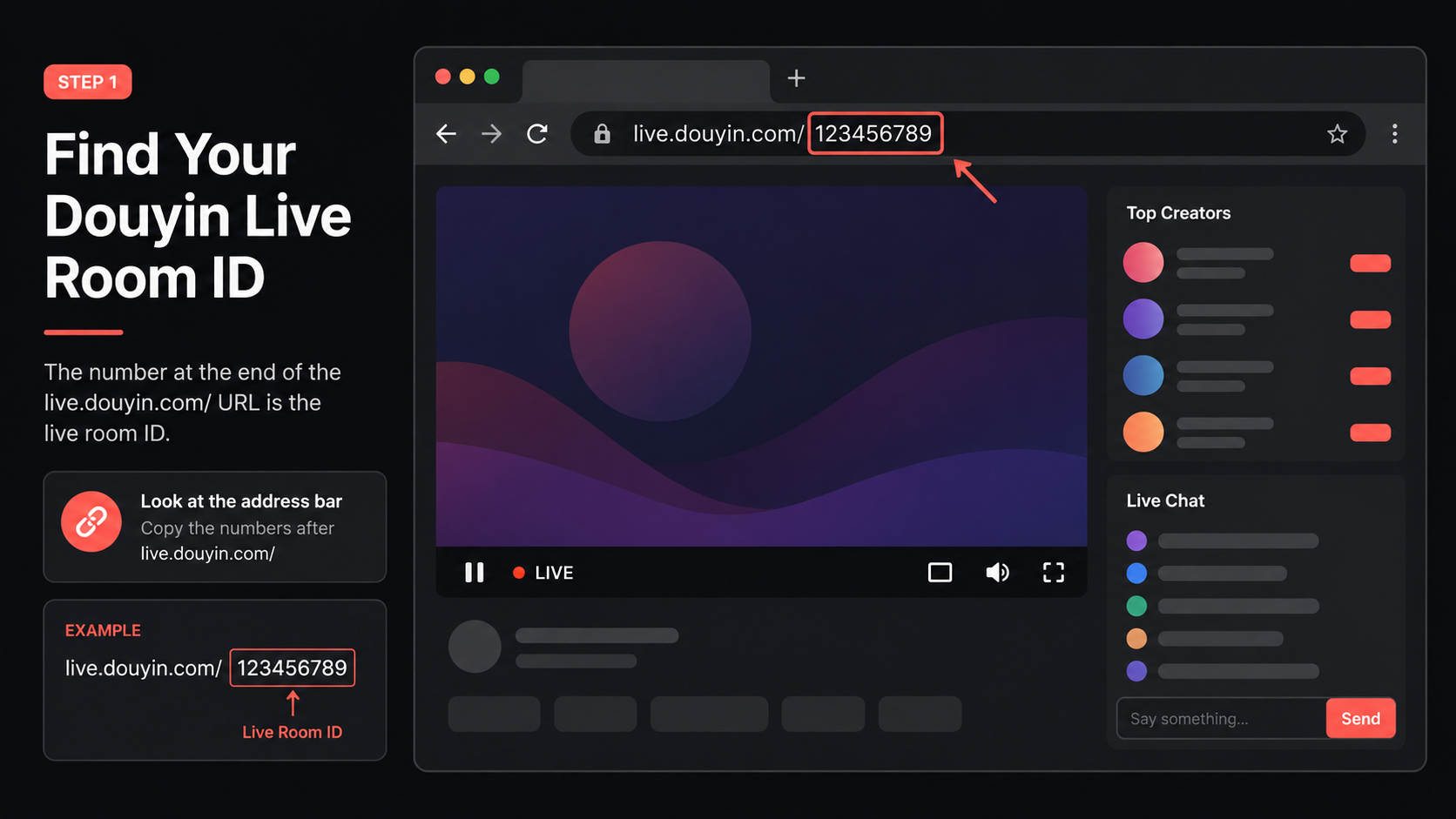Open the browser three-dot menu
The image size is (1456, 819).
click(x=1395, y=134)
